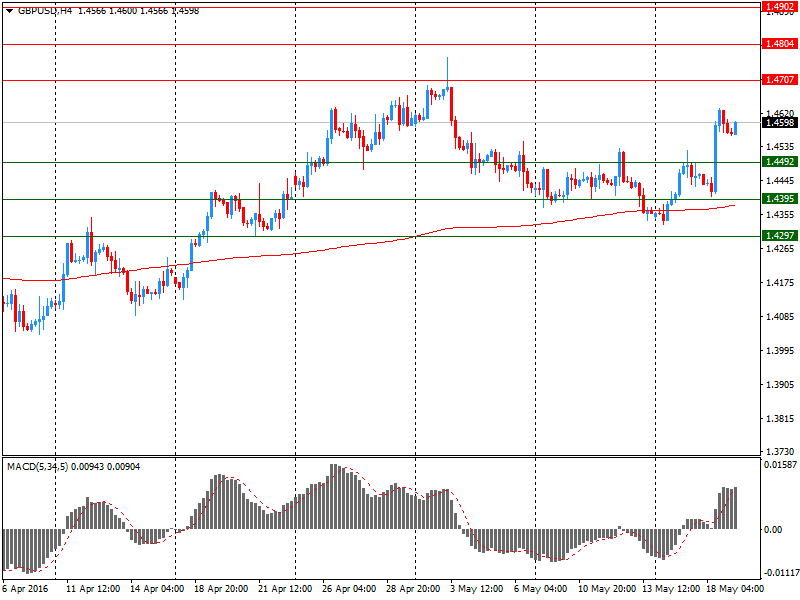
Task: Click the MACD zero level 0.00 label
Action: click(773, 530)
